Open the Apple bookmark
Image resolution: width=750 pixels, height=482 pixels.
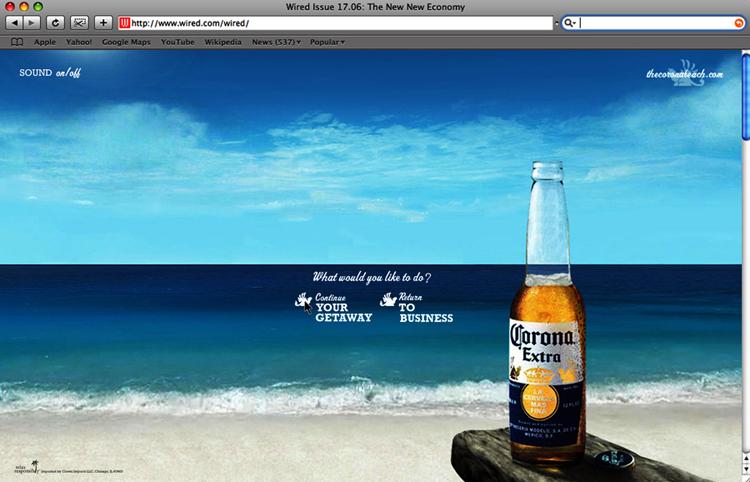[45, 42]
